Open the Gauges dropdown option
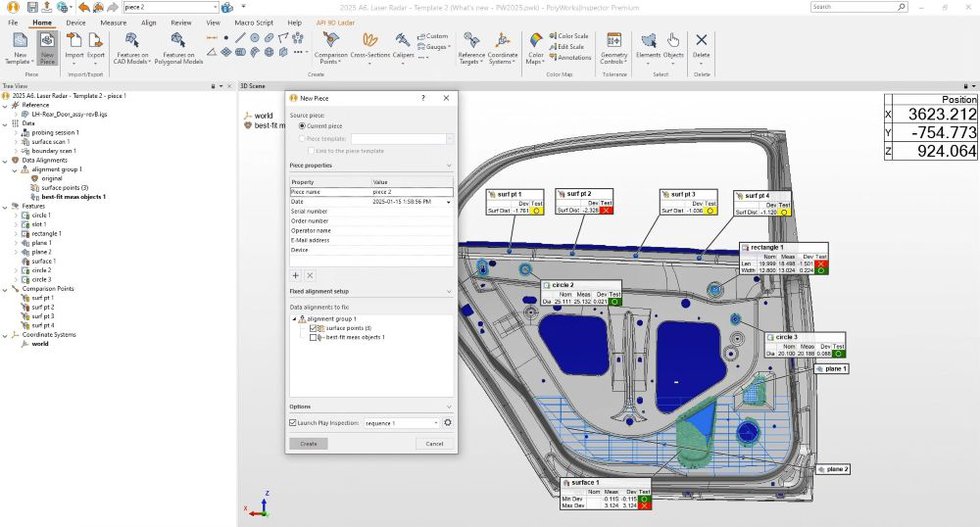 433,47
